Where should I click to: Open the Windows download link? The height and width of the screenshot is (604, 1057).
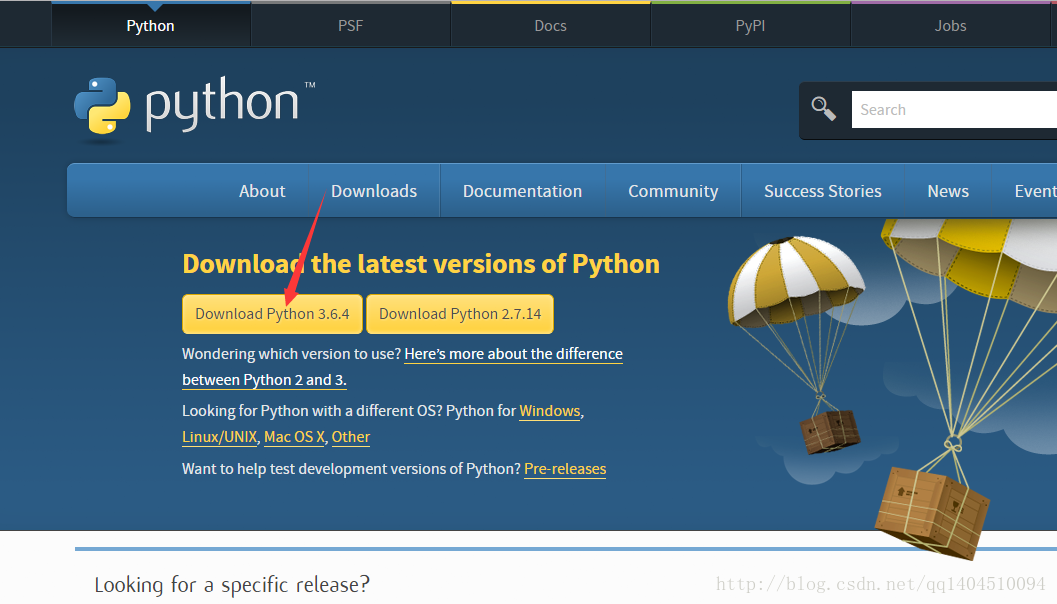(549, 411)
